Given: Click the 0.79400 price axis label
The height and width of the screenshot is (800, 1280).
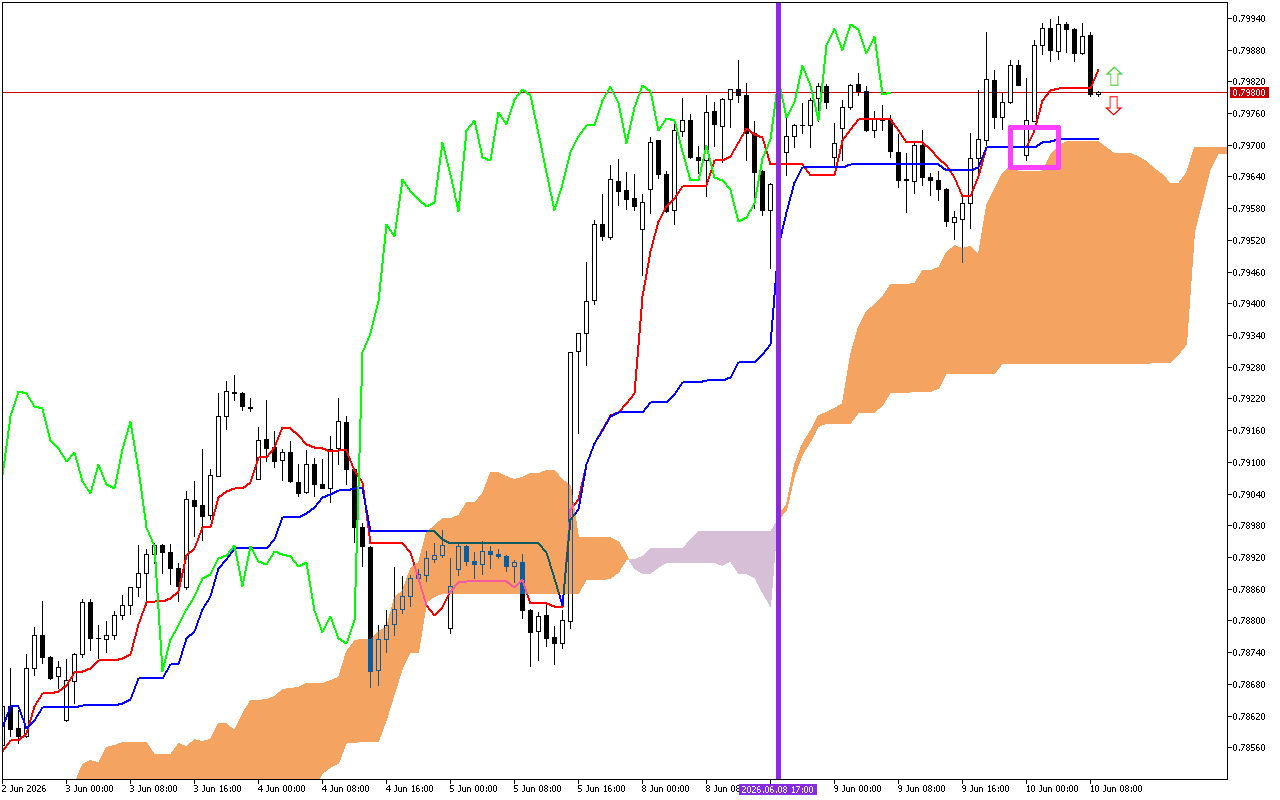Looking at the screenshot, I should [1248, 303].
